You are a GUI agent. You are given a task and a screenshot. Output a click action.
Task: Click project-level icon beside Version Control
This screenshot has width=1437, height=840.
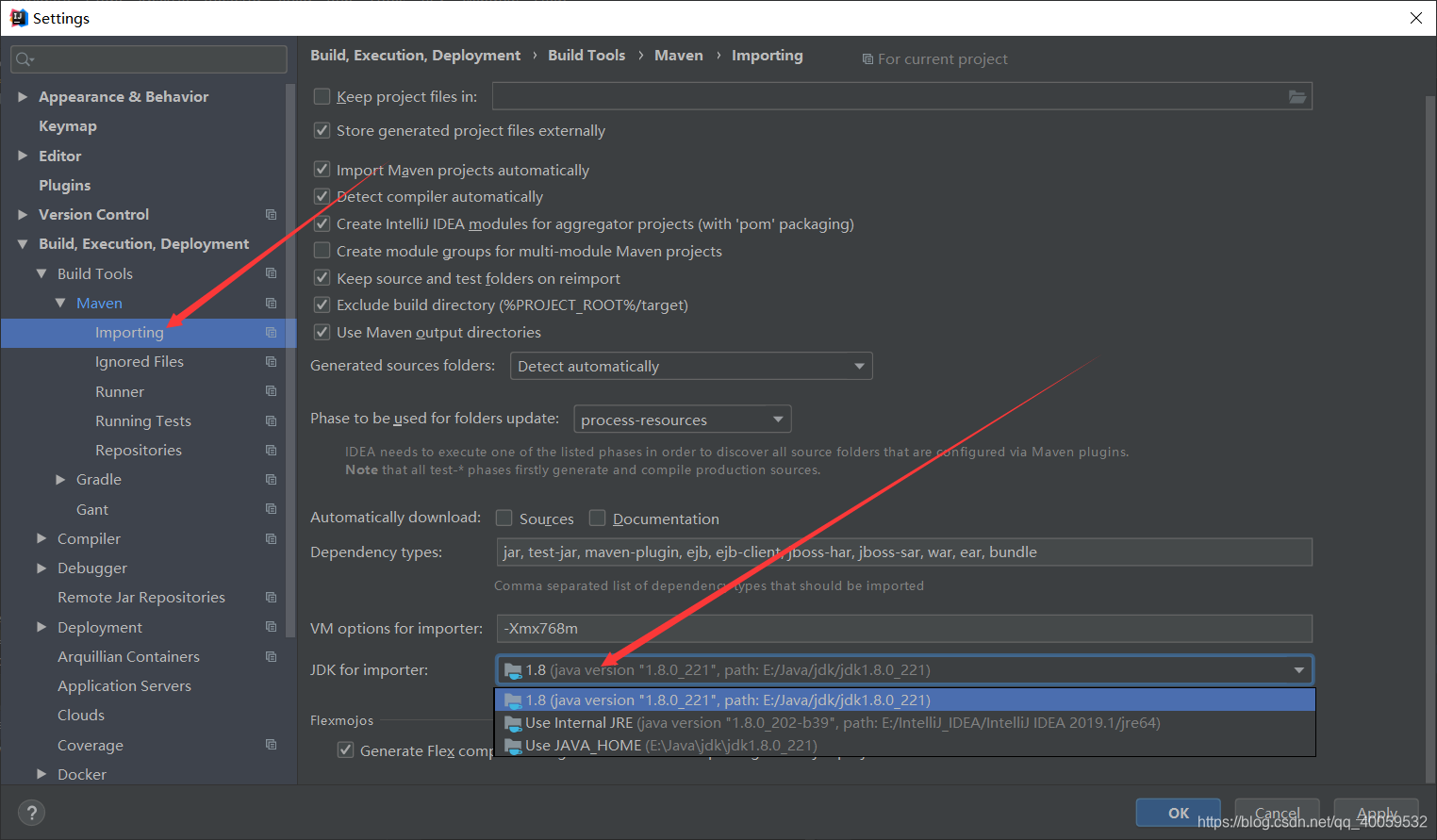pyautogui.click(x=271, y=215)
